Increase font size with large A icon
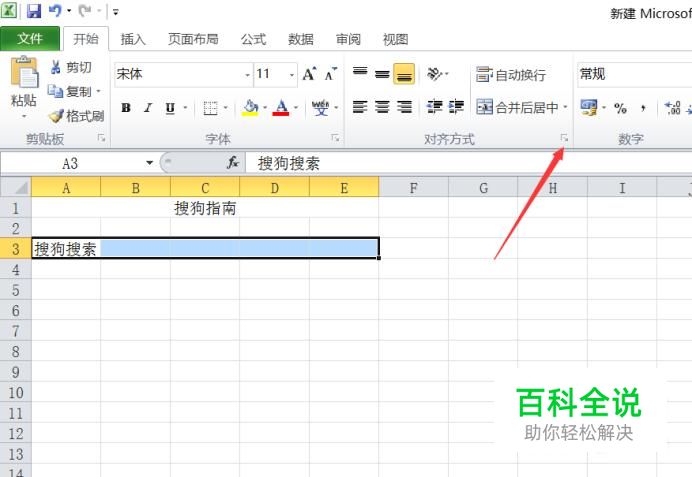This screenshot has width=692, height=477. 309,74
